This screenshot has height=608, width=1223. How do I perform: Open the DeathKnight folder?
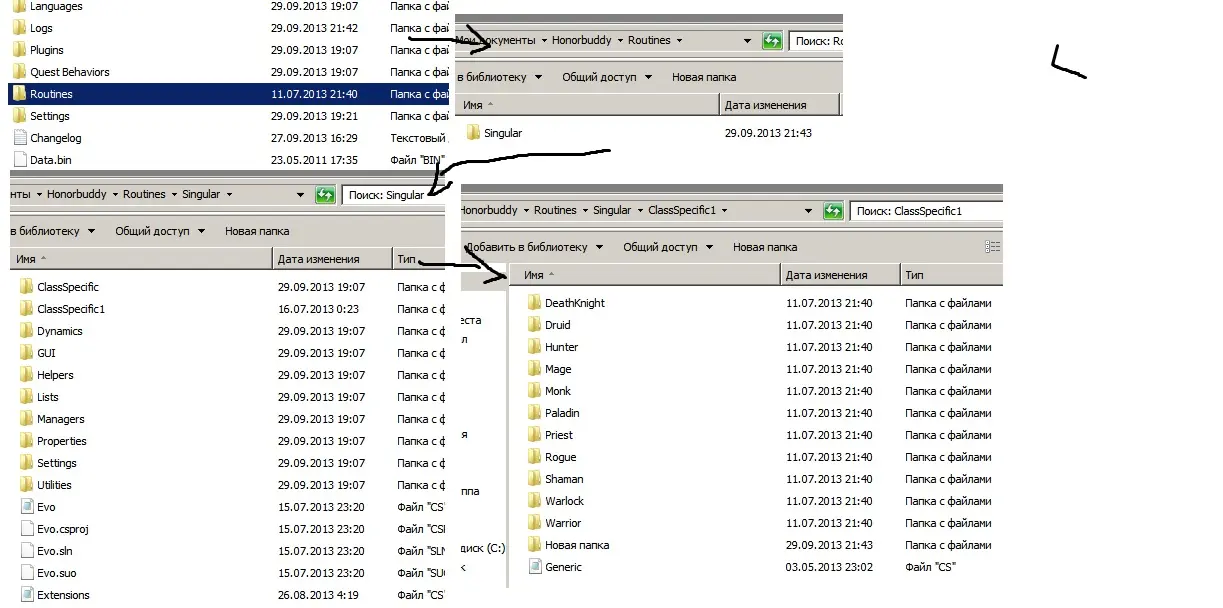573,303
